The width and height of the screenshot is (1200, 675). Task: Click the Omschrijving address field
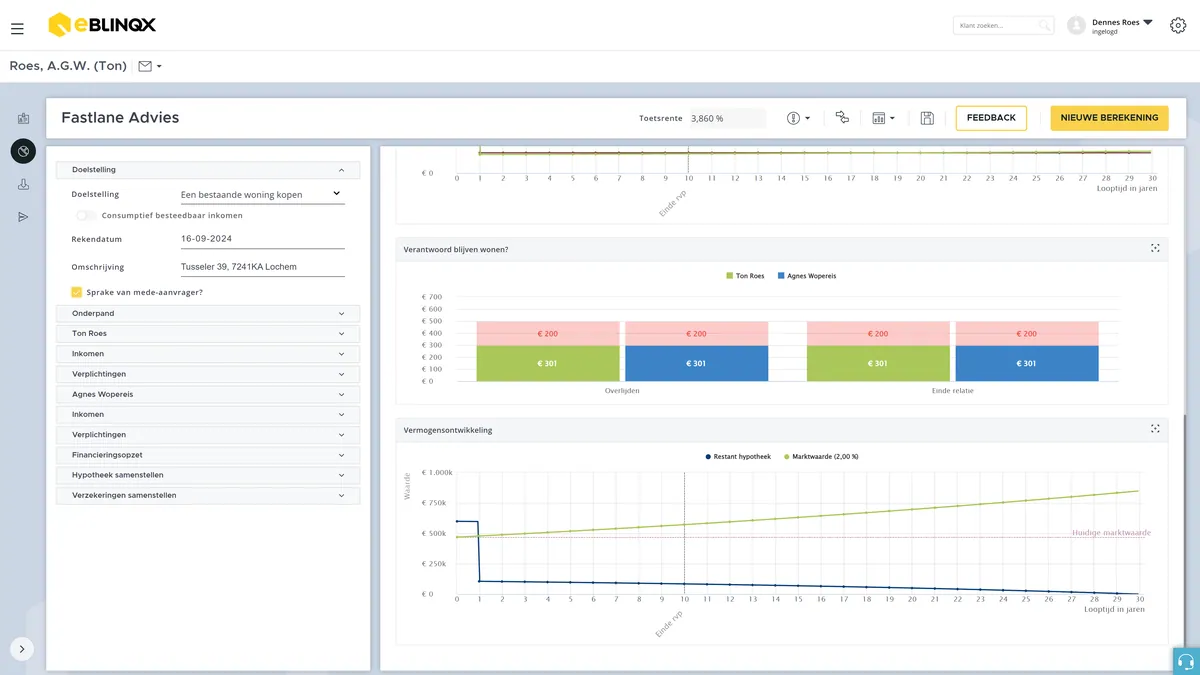[262, 267]
